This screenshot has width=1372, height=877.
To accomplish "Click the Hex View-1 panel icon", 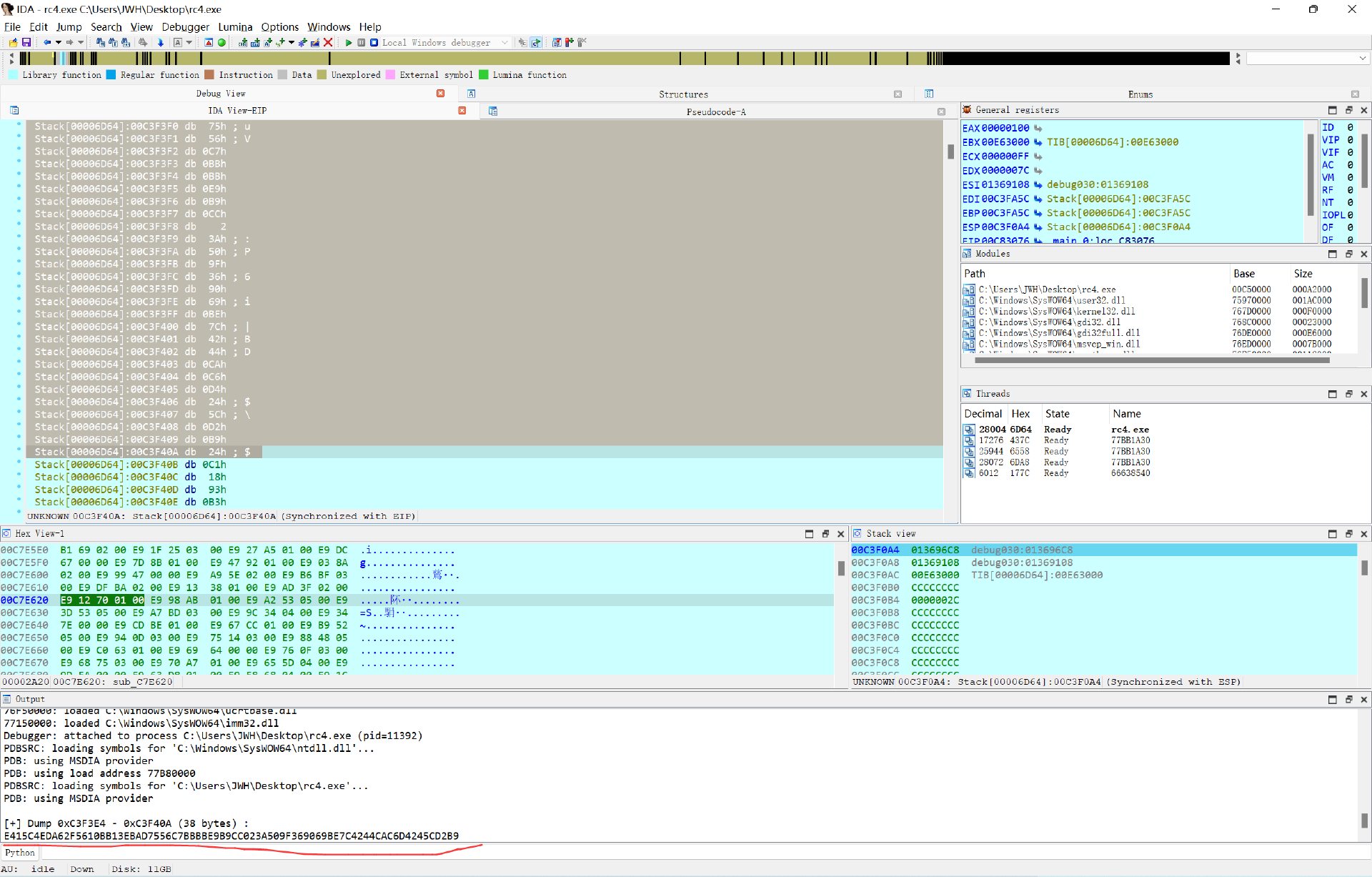I will [x=6, y=534].
